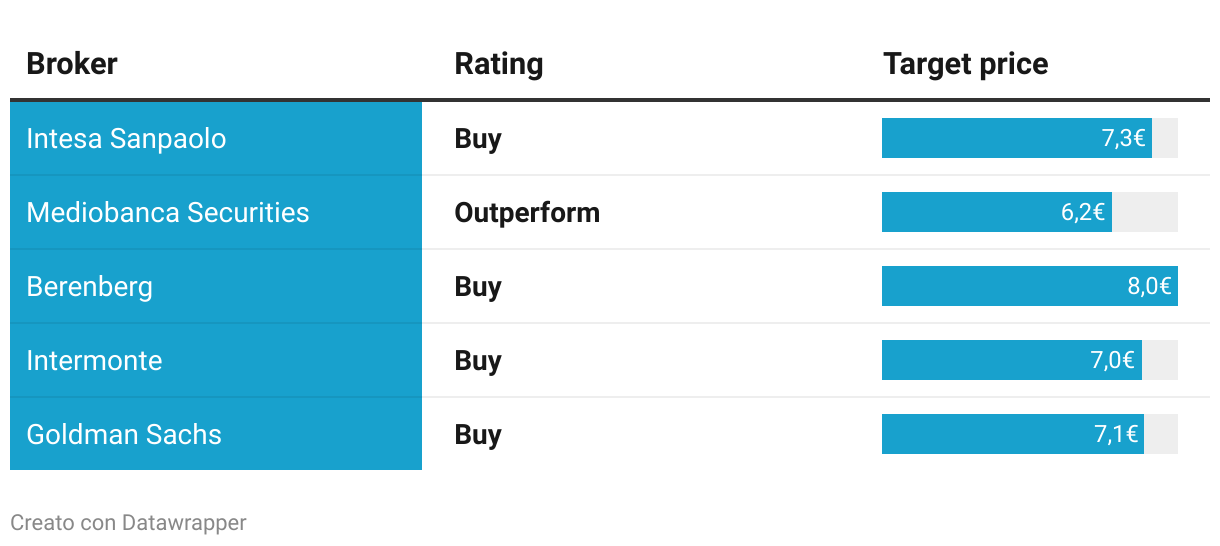Click the 6,2€ target price bar

tap(996, 212)
